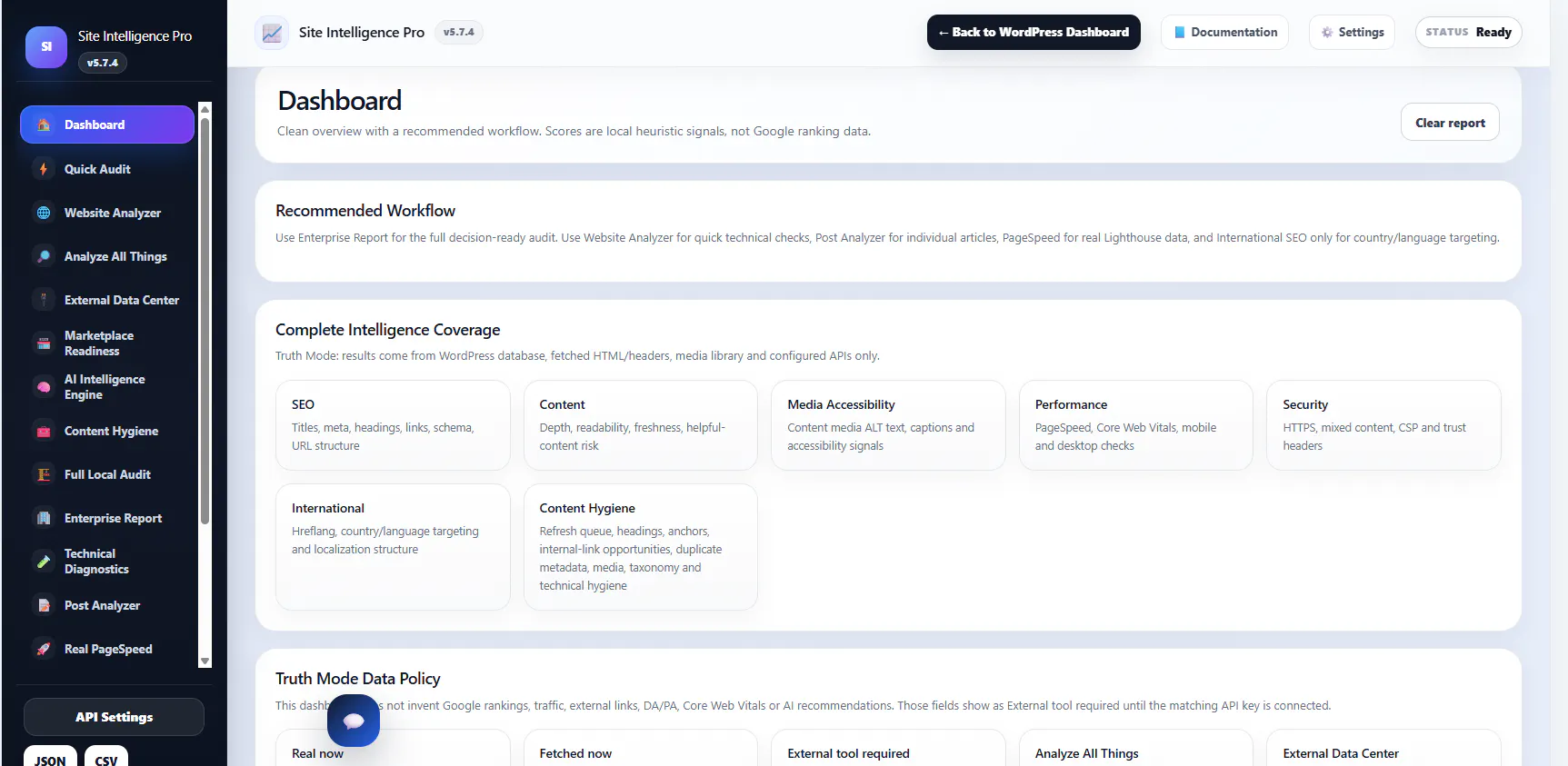
Task: Select Technical Diagnostics in the sidebar
Action: tap(107, 562)
